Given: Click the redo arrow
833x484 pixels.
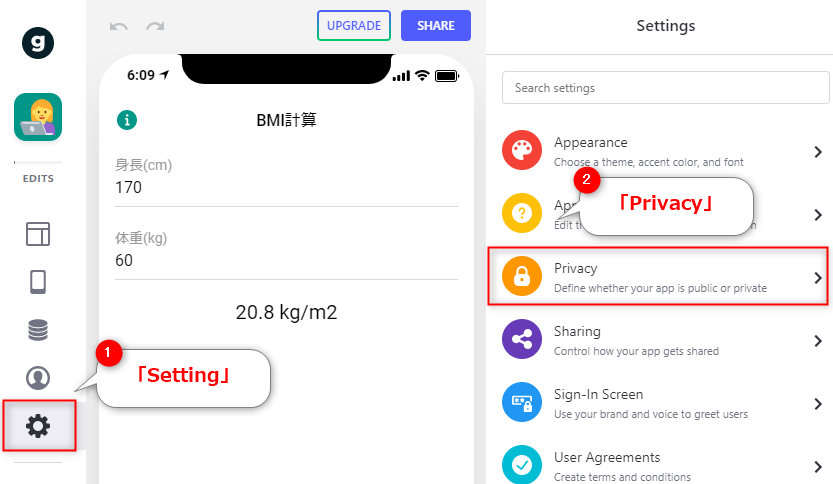Looking at the screenshot, I should pos(155,26).
